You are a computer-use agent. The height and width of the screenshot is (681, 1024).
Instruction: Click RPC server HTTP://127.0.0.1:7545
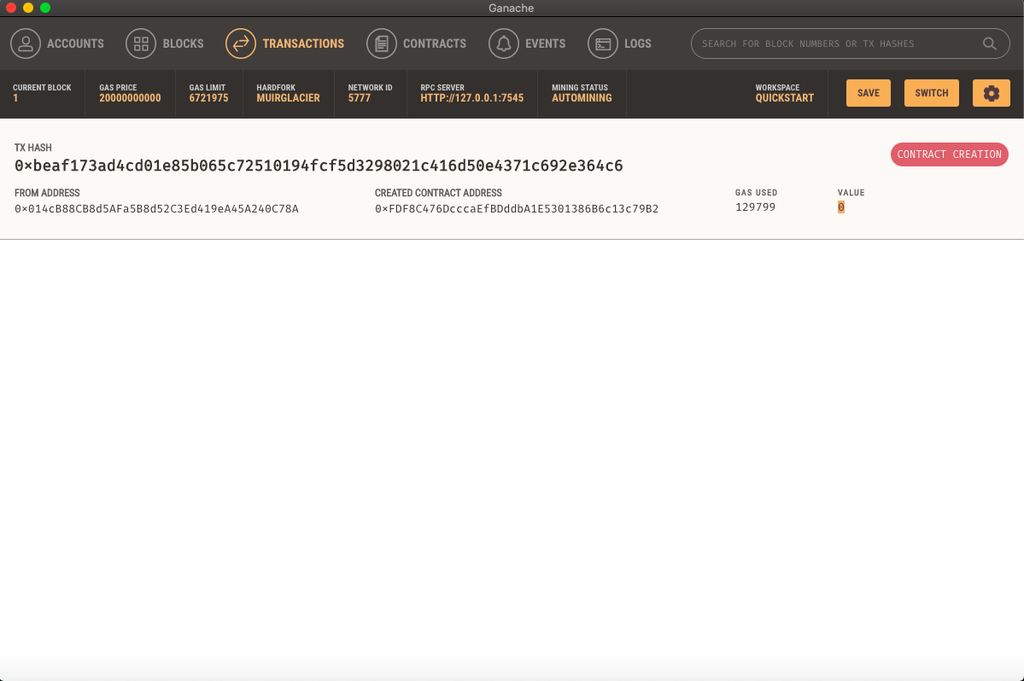tap(472, 98)
